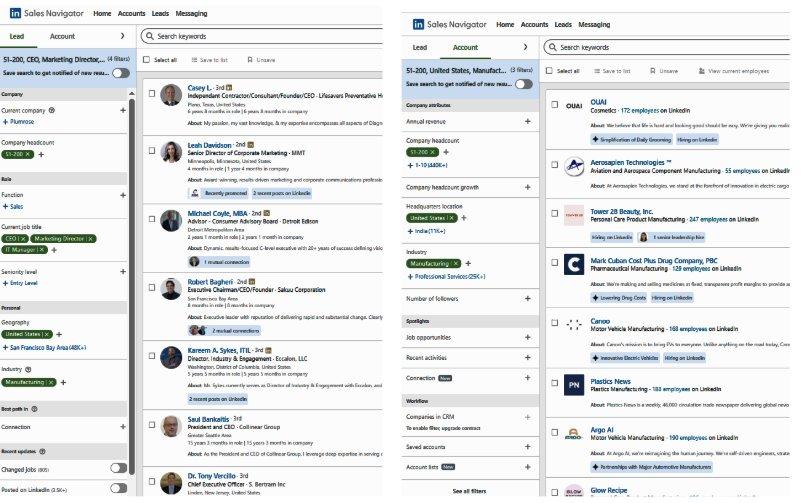Open Casey L. profile link
The width and height of the screenshot is (801, 503).
tap(199, 88)
